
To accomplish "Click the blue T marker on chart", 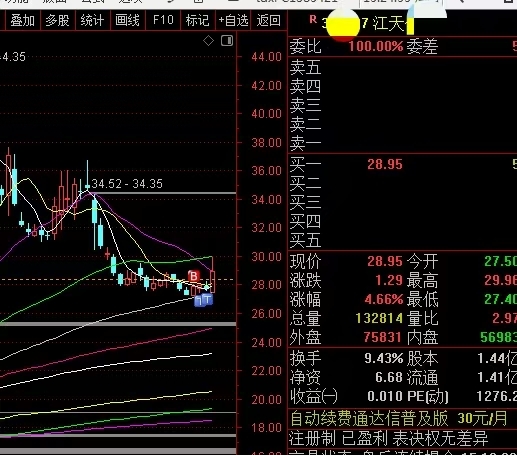I will coord(207,299).
